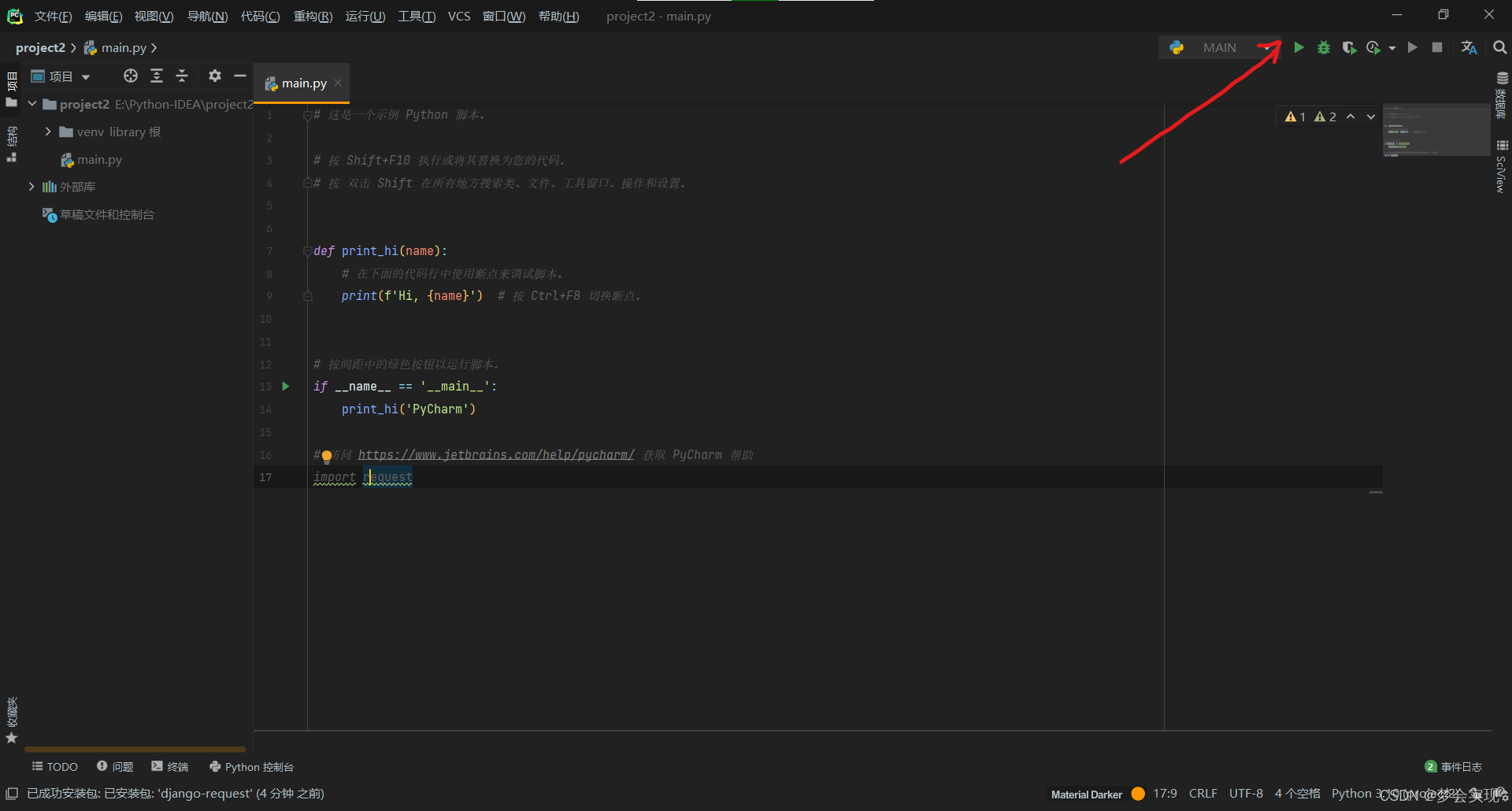Hide the project tool window panel
This screenshot has height=811, width=1512.
coord(240,76)
